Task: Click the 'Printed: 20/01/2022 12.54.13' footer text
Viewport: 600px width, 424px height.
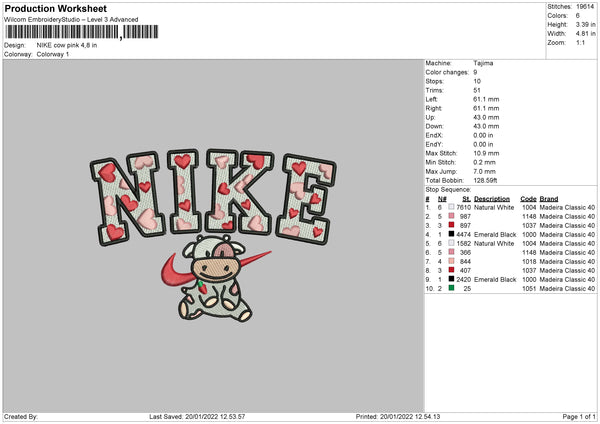Action: click(398, 416)
